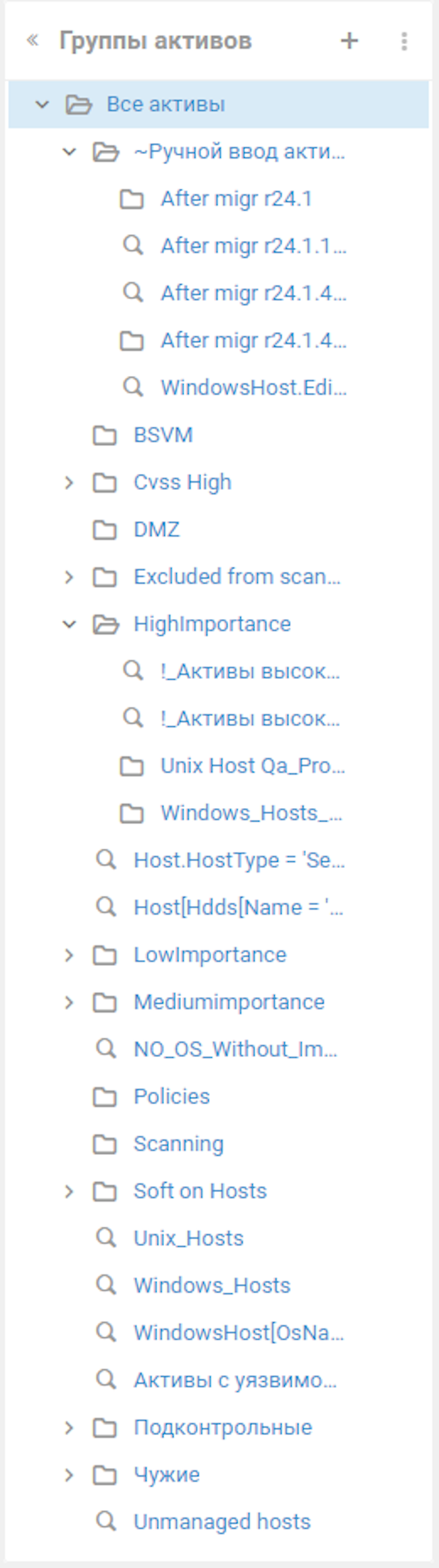439x1568 pixels.
Task: Expand the Cvss High group
Action: tap(69, 483)
